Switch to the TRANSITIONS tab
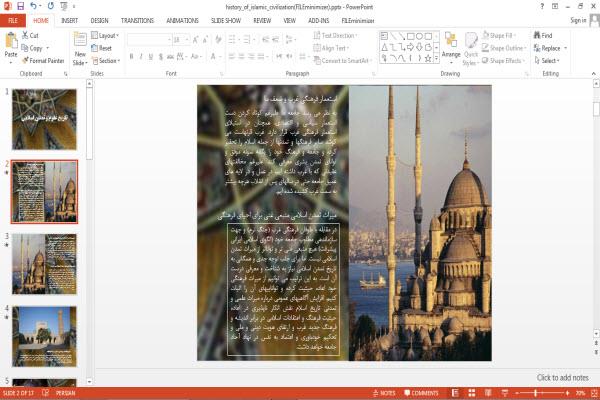 (x=137, y=20)
